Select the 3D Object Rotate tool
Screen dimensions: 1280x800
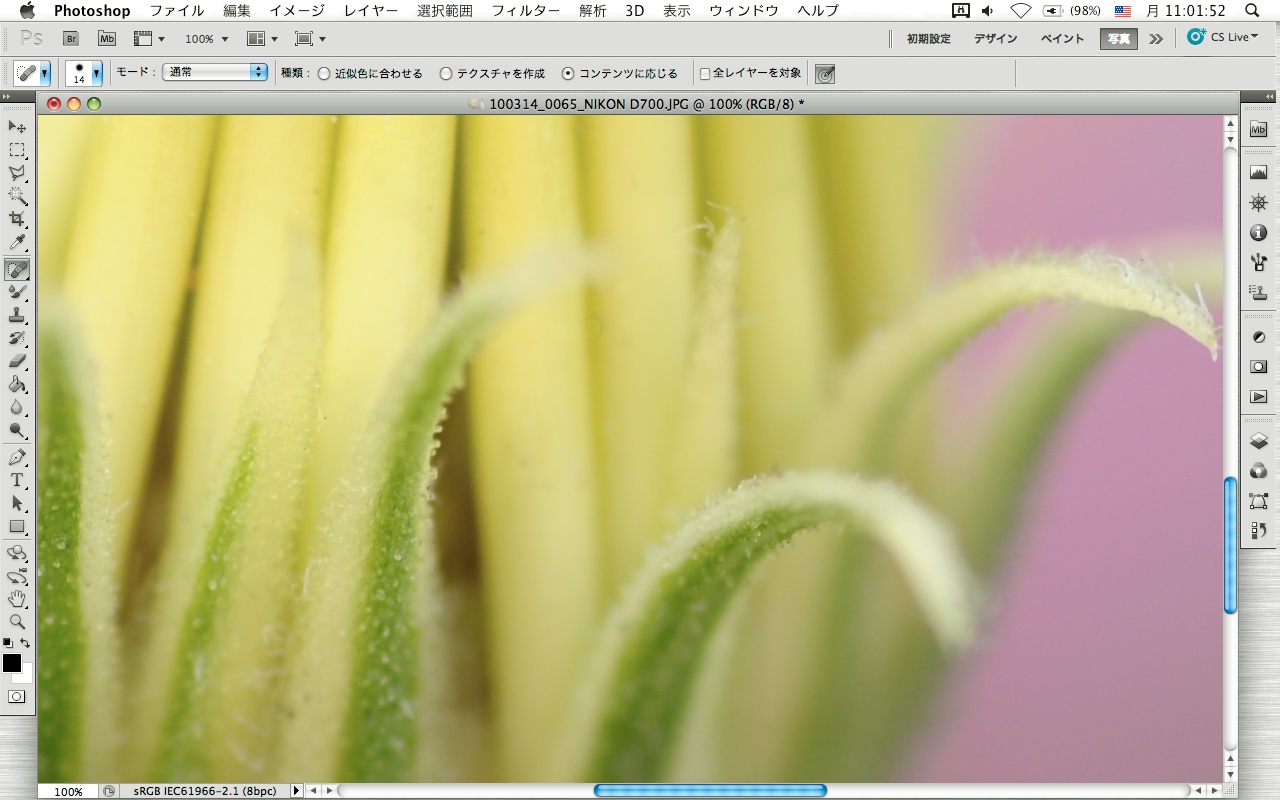17,553
